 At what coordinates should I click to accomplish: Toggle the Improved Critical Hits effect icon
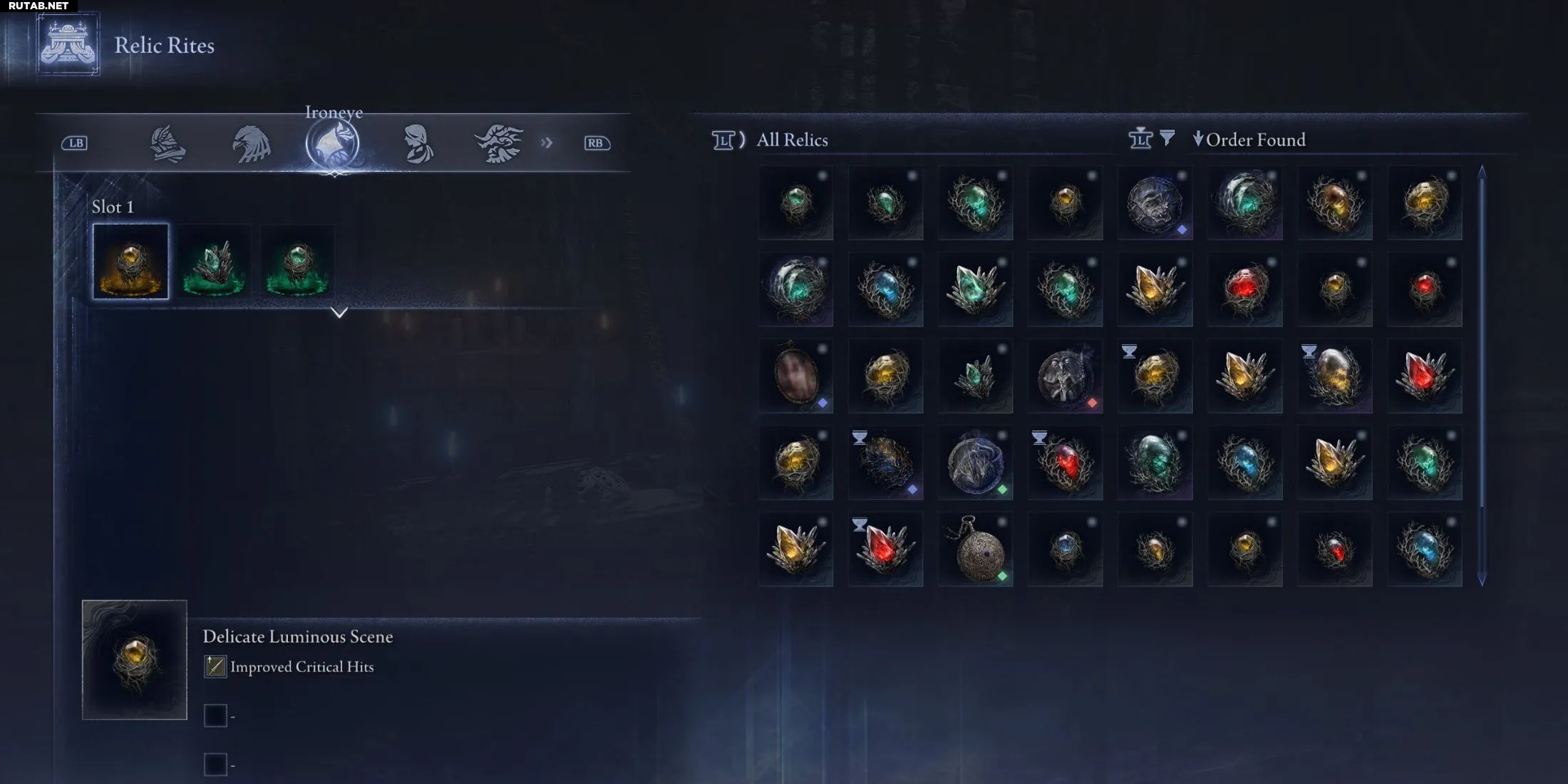coord(215,666)
